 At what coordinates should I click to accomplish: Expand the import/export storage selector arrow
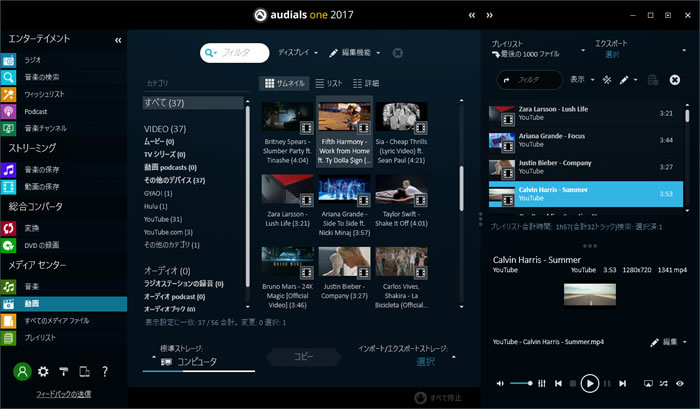click(x=454, y=357)
